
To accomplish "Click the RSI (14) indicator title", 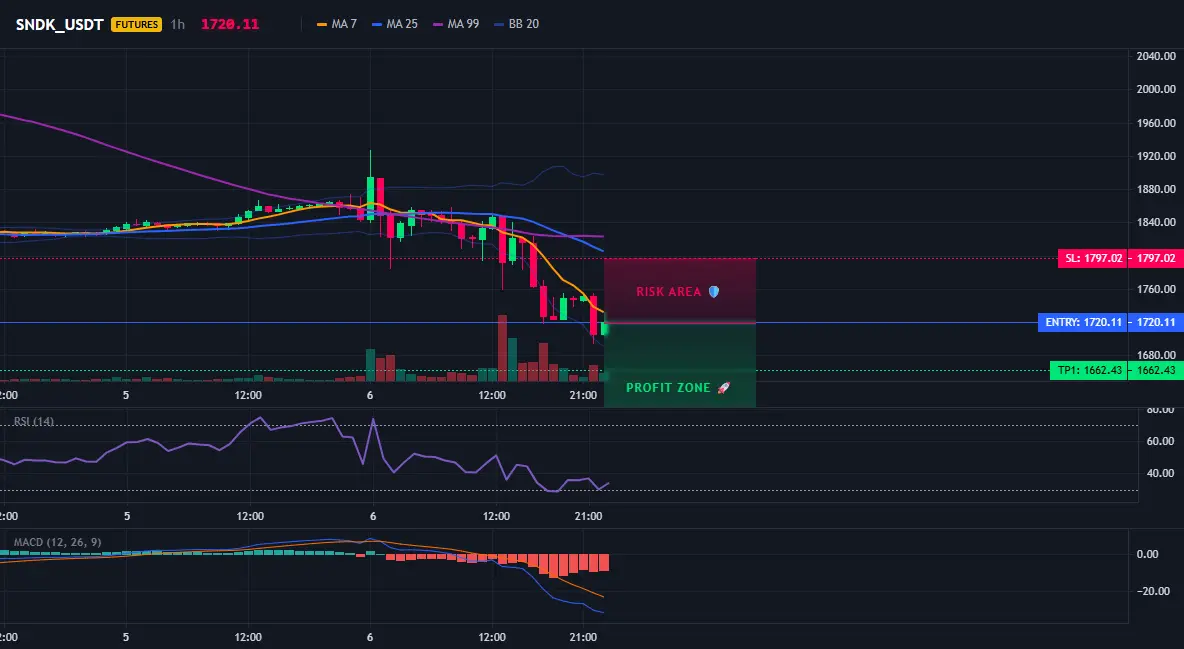I will (34, 422).
